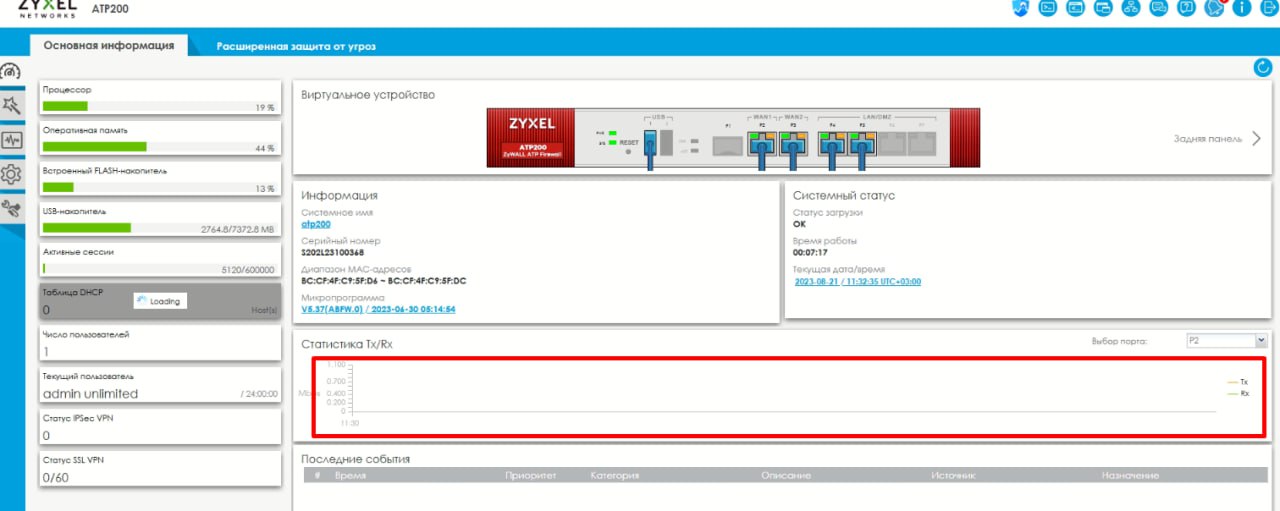Open the Таблица DHCP widget
This screenshot has width=1280, height=511.
tap(160, 302)
